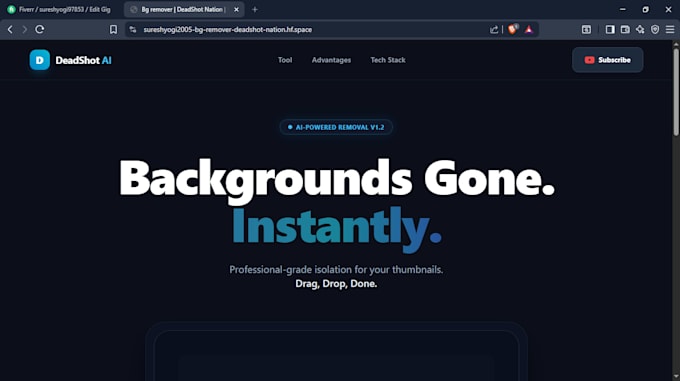Minimize the browser window
The height and width of the screenshot is (381, 680).
point(623,9)
